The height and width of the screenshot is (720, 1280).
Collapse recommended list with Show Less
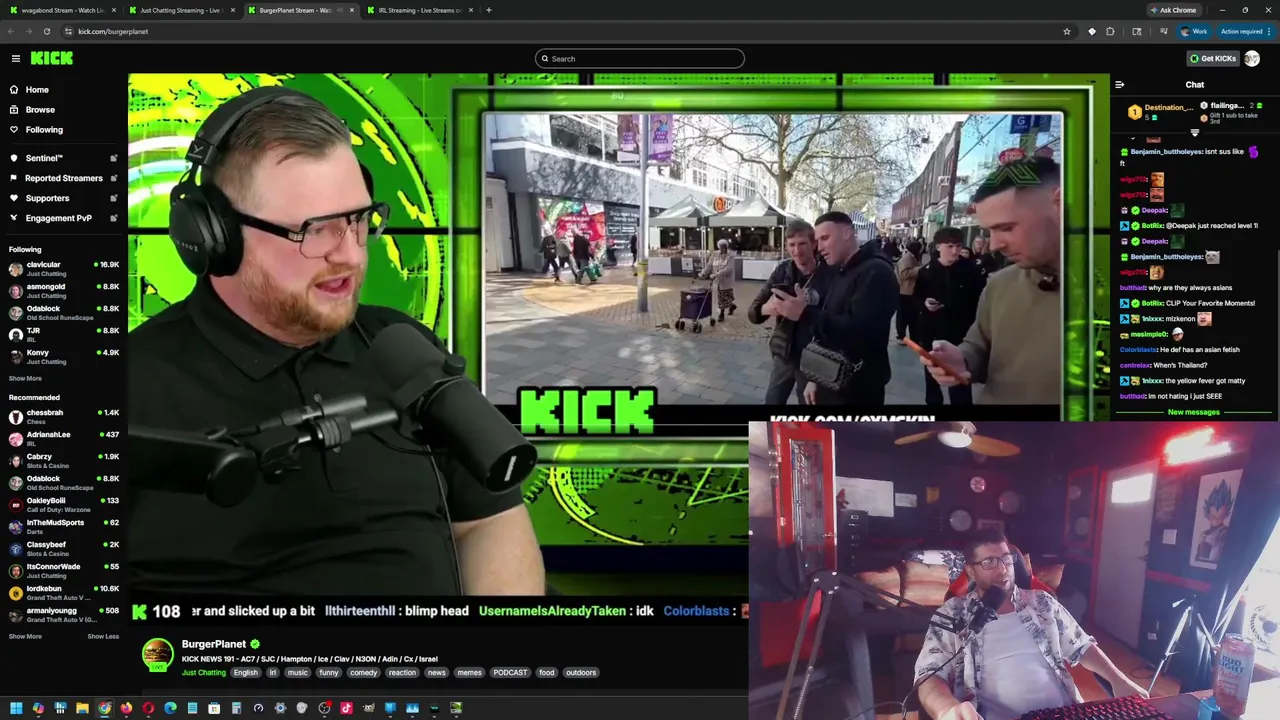pyautogui.click(x=103, y=637)
